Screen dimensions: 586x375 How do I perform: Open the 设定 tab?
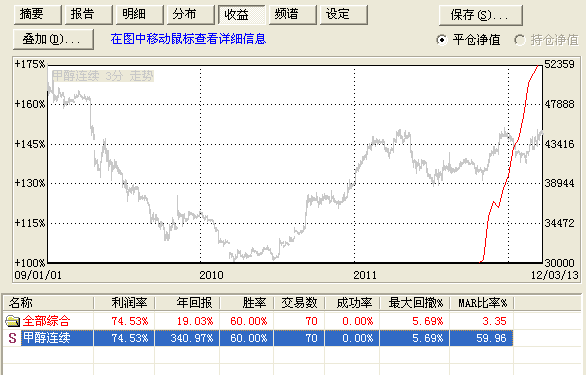pyautogui.click(x=344, y=15)
